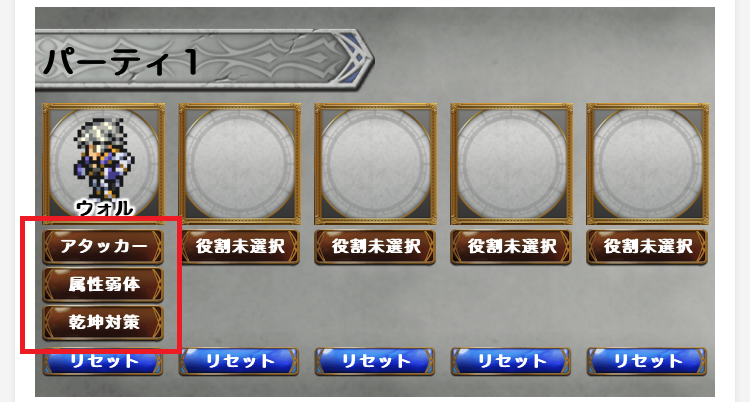Click the パーティ1 header banner
Image resolution: width=750 pixels, height=402 pixels.
coord(205,60)
